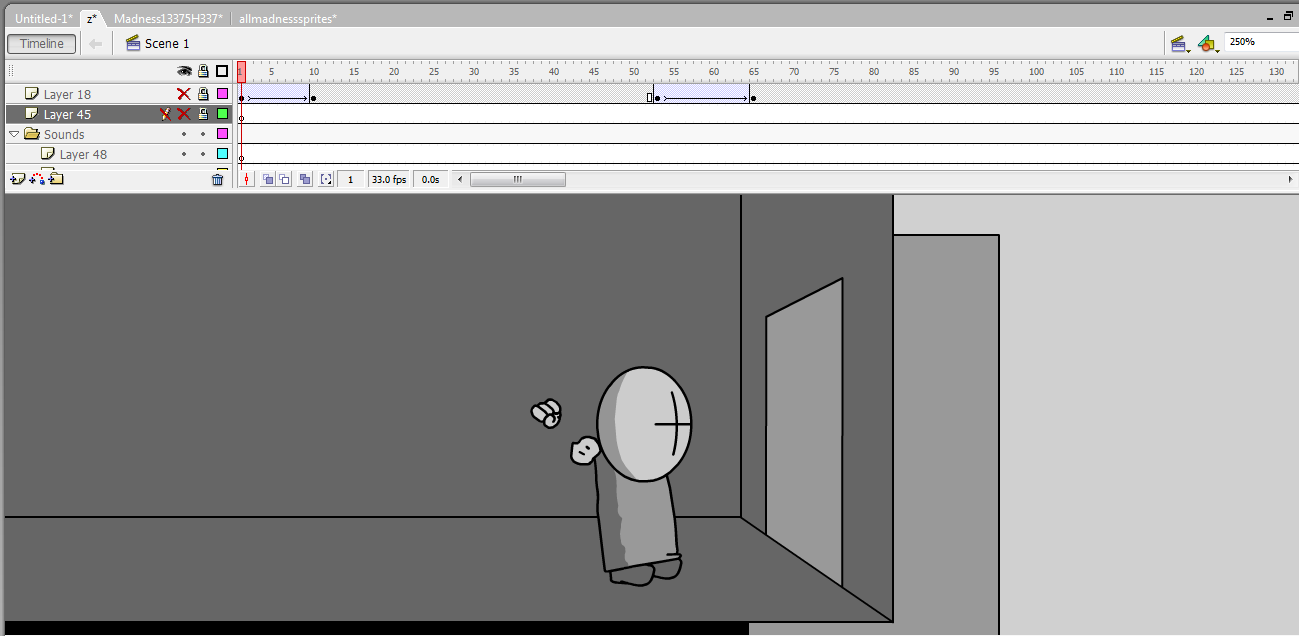The height and width of the screenshot is (636, 1299).
Task: Toggle Layer 45 lock padlock
Action: click(203, 114)
